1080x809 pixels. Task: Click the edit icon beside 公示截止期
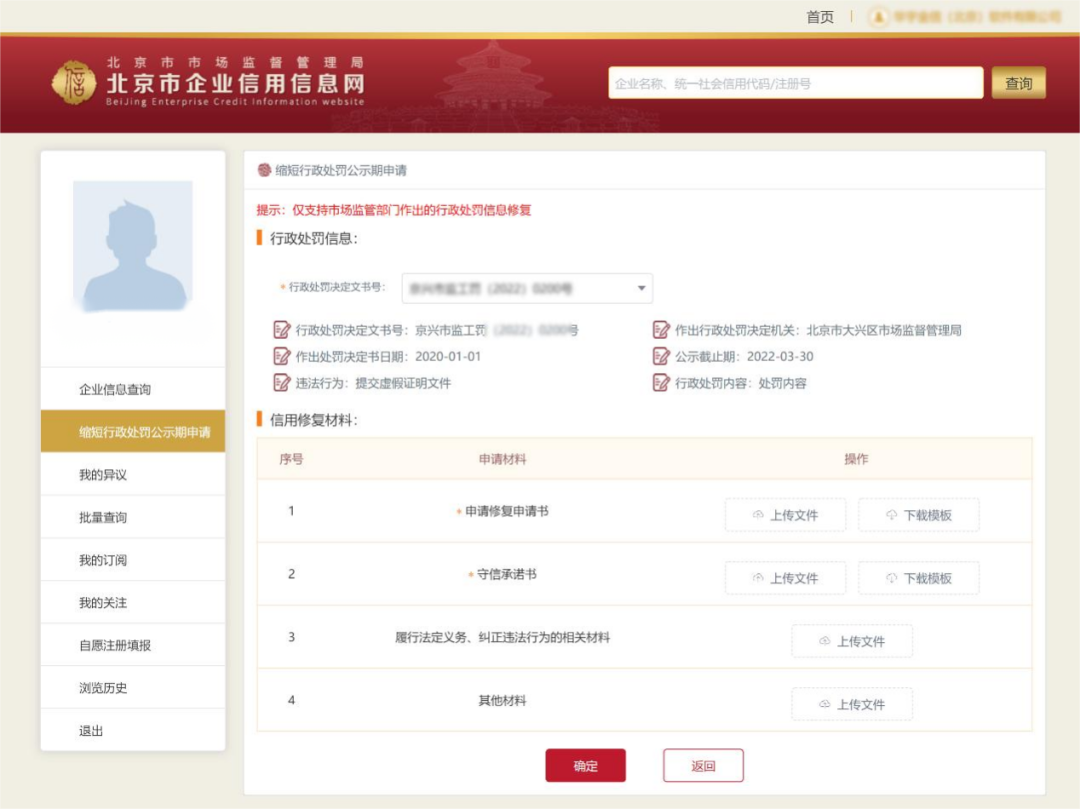coord(660,356)
